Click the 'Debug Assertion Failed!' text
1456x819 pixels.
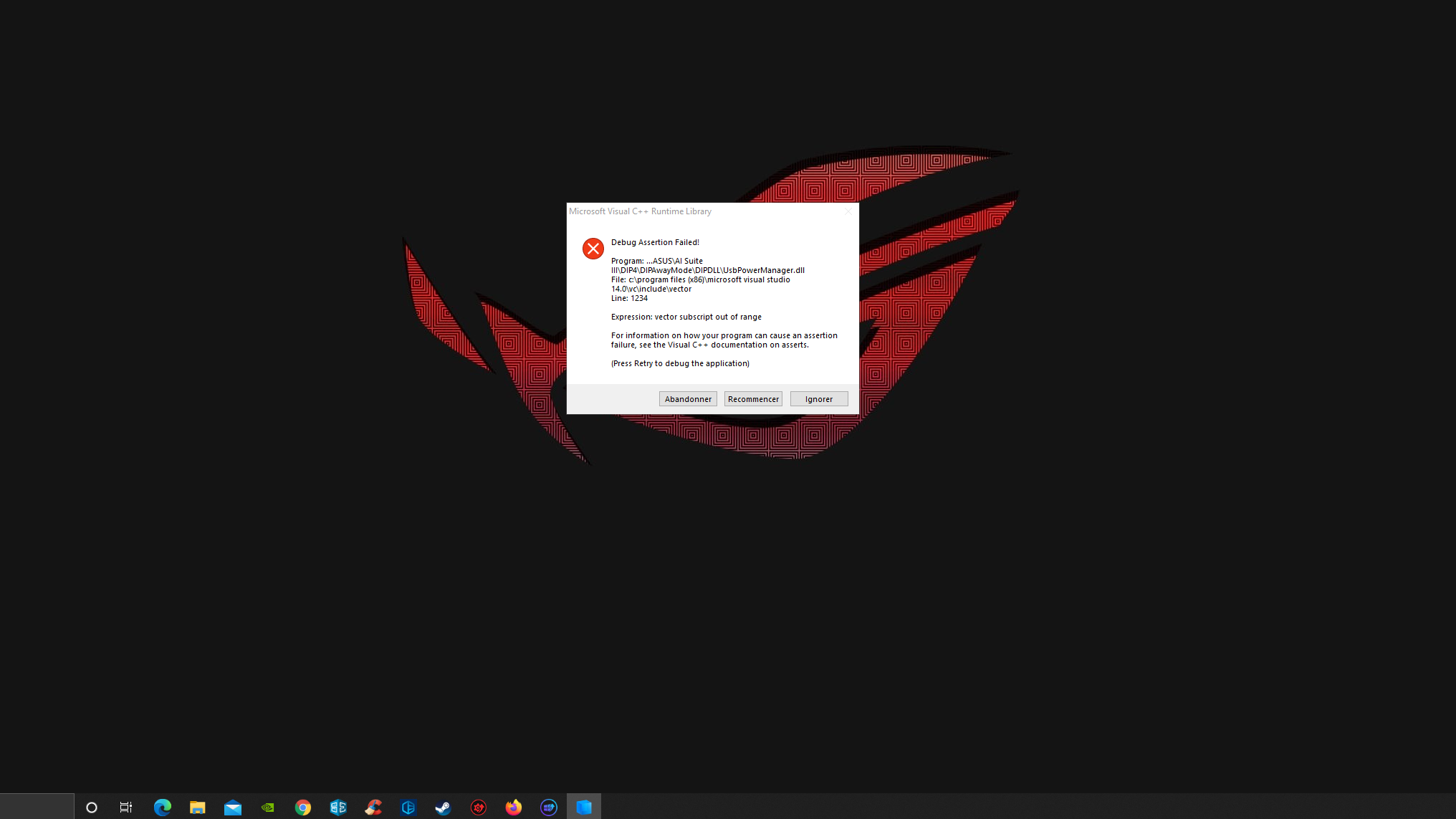coord(655,242)
